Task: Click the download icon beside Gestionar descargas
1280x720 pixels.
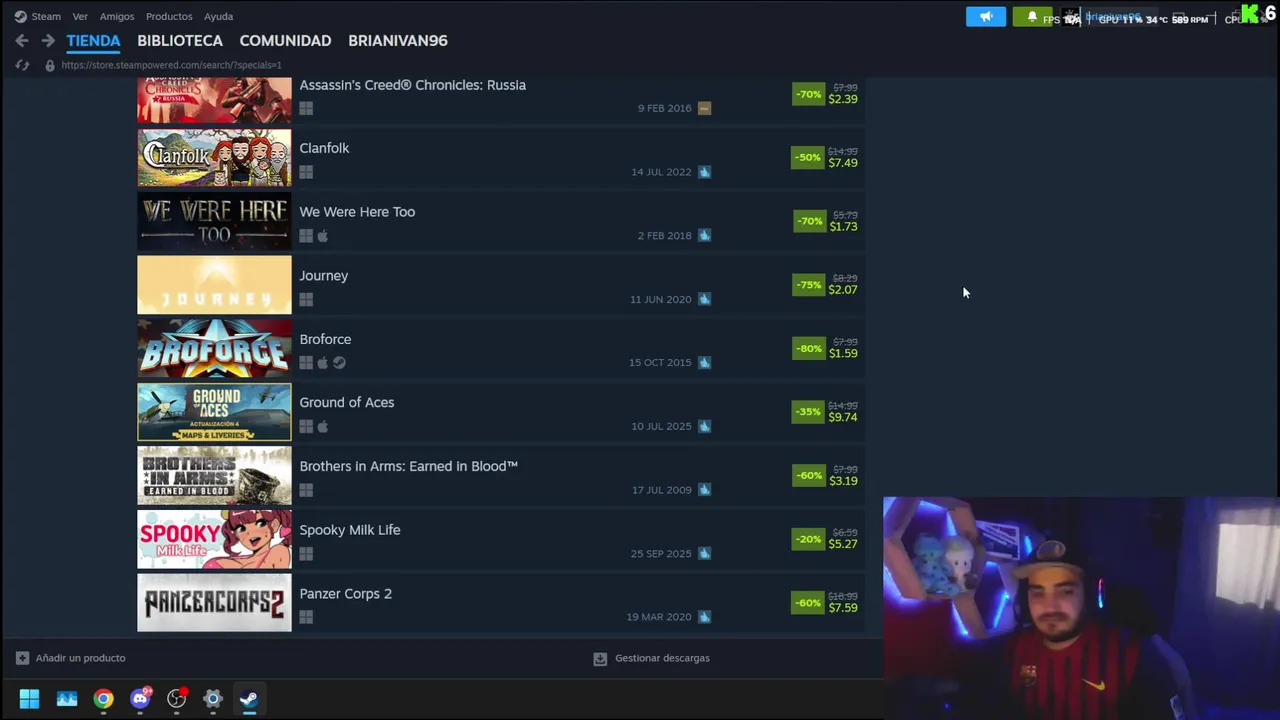Action: click(600, 658)
